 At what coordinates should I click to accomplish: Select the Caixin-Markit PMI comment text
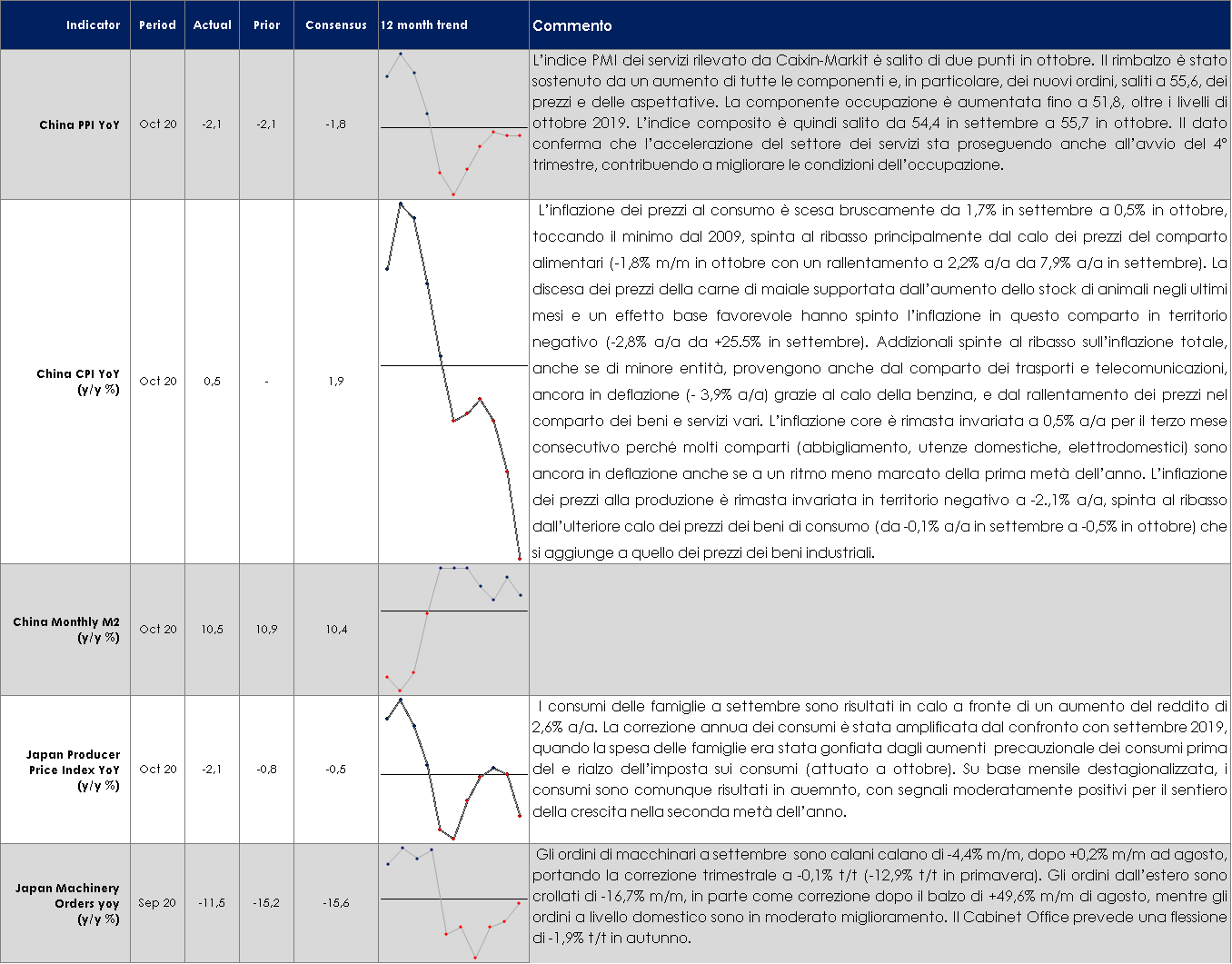[x=879, y=113]
